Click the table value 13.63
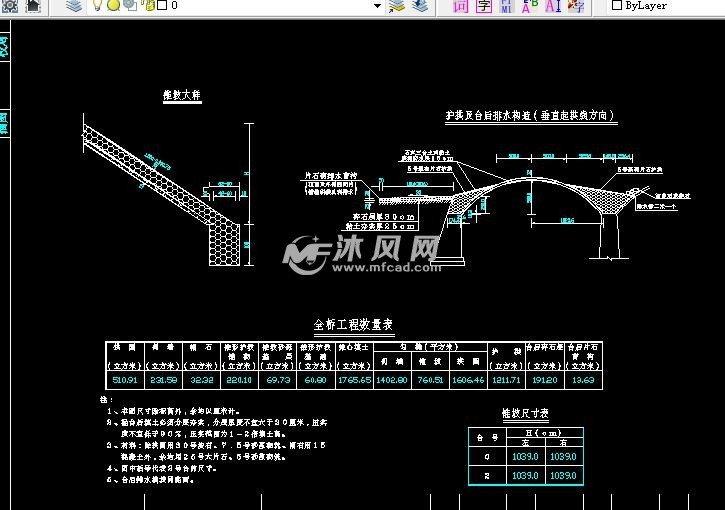This screenshot has height=510, width=725. tap(583, 380)
